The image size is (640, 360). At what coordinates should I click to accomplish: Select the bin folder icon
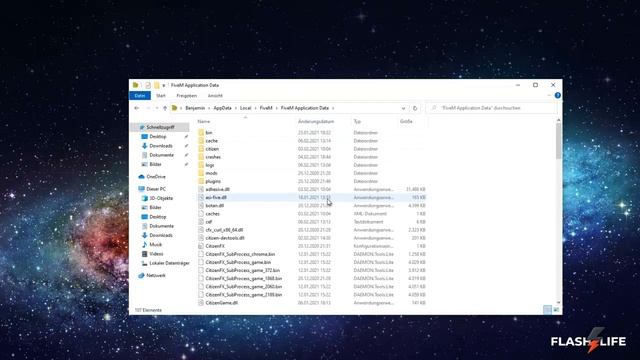click(201, 133)
